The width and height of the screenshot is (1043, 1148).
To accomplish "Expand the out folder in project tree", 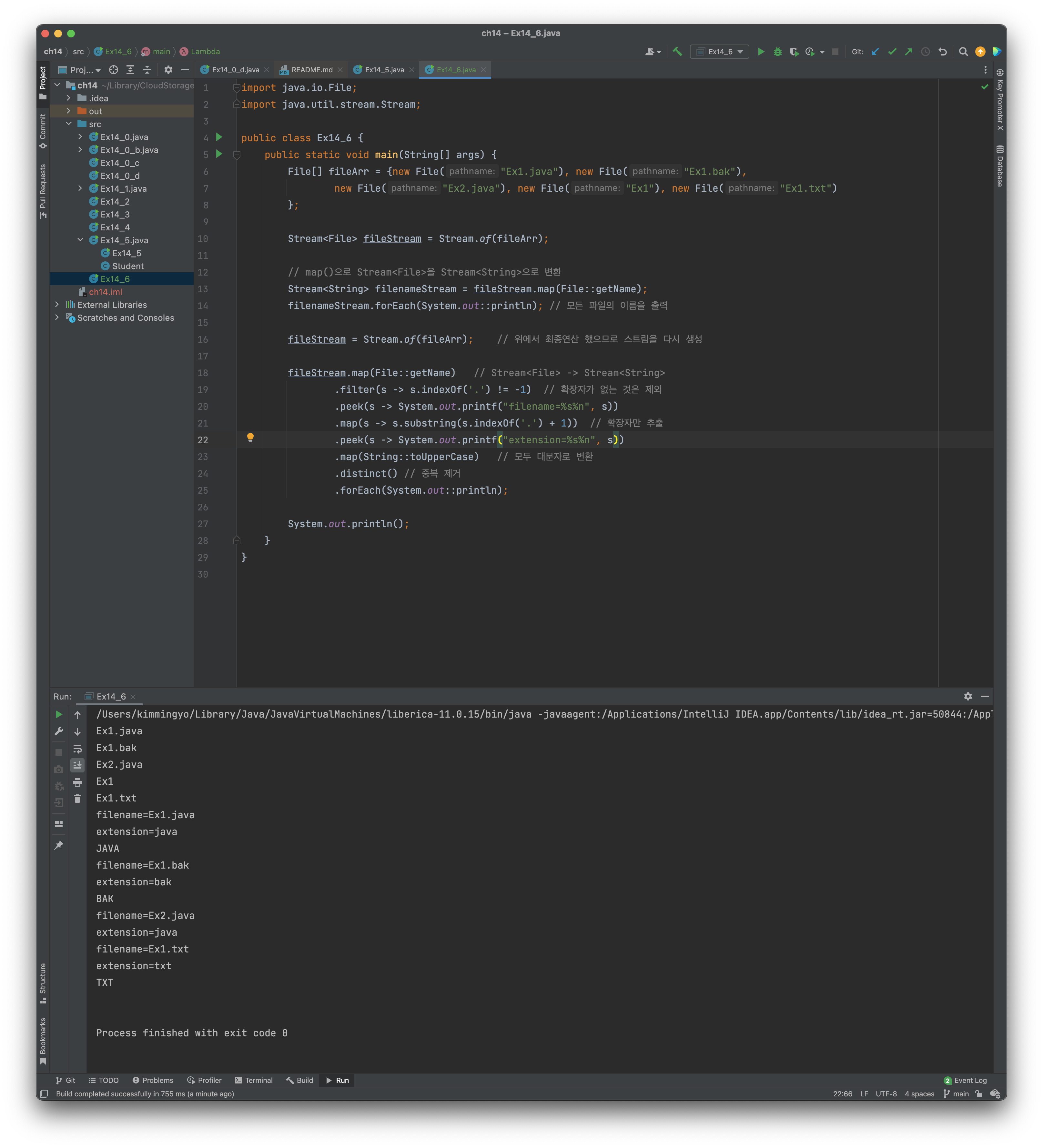I will click(x=68, y=111).
